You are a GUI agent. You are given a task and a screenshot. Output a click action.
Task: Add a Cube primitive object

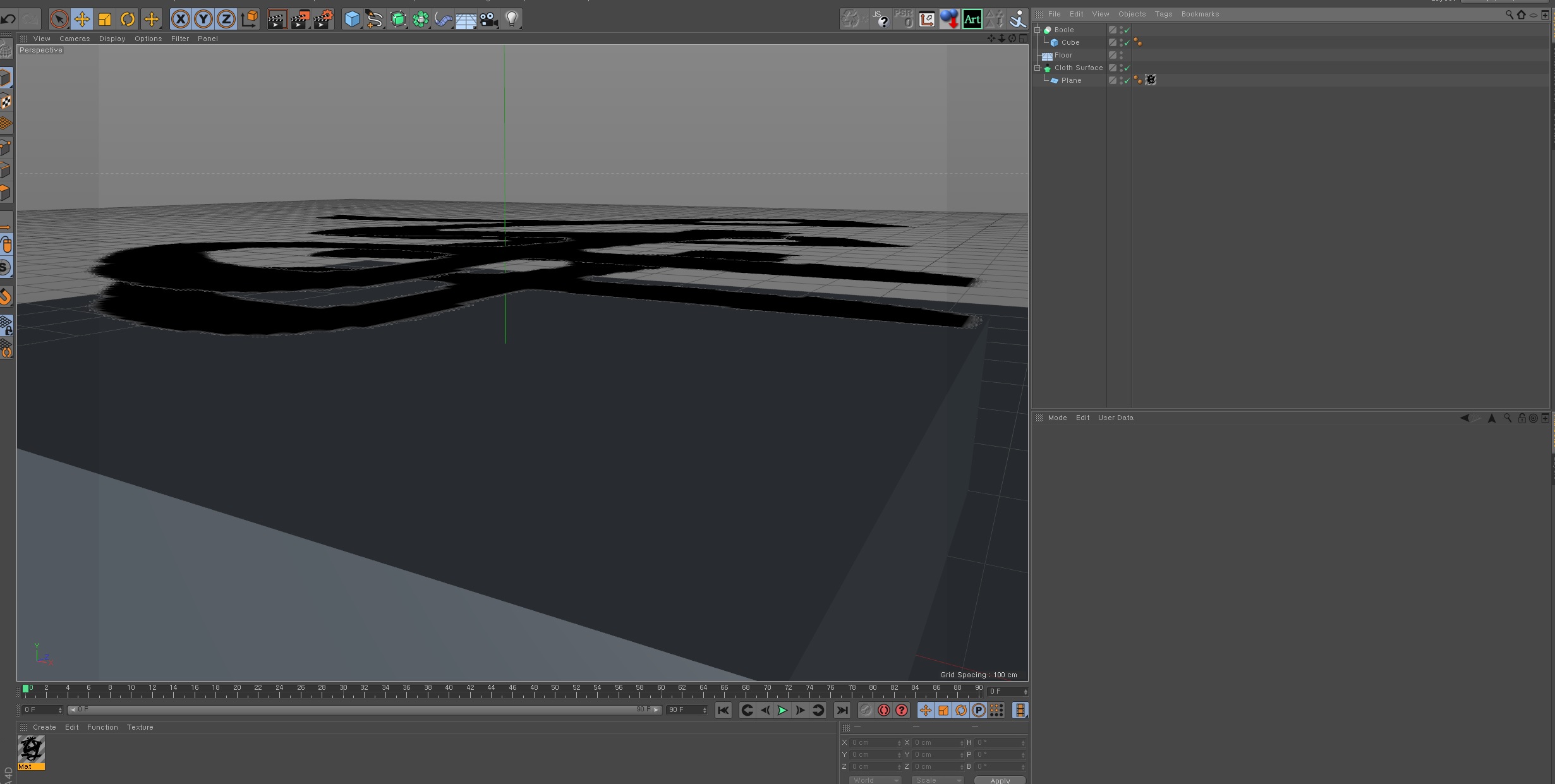click(352, 20)
